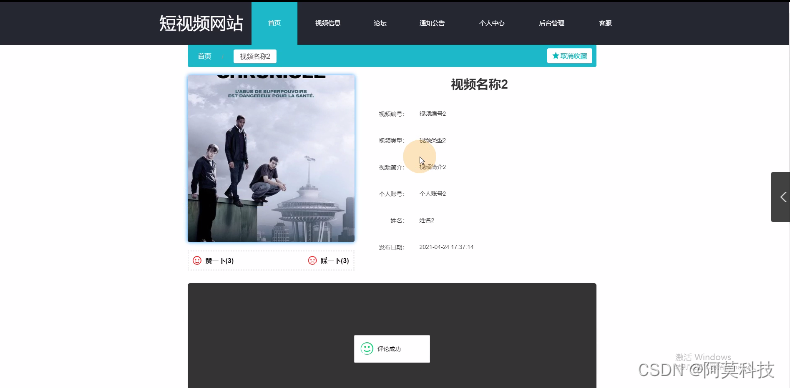Expand the side panel with left chevron

(781, 197)
